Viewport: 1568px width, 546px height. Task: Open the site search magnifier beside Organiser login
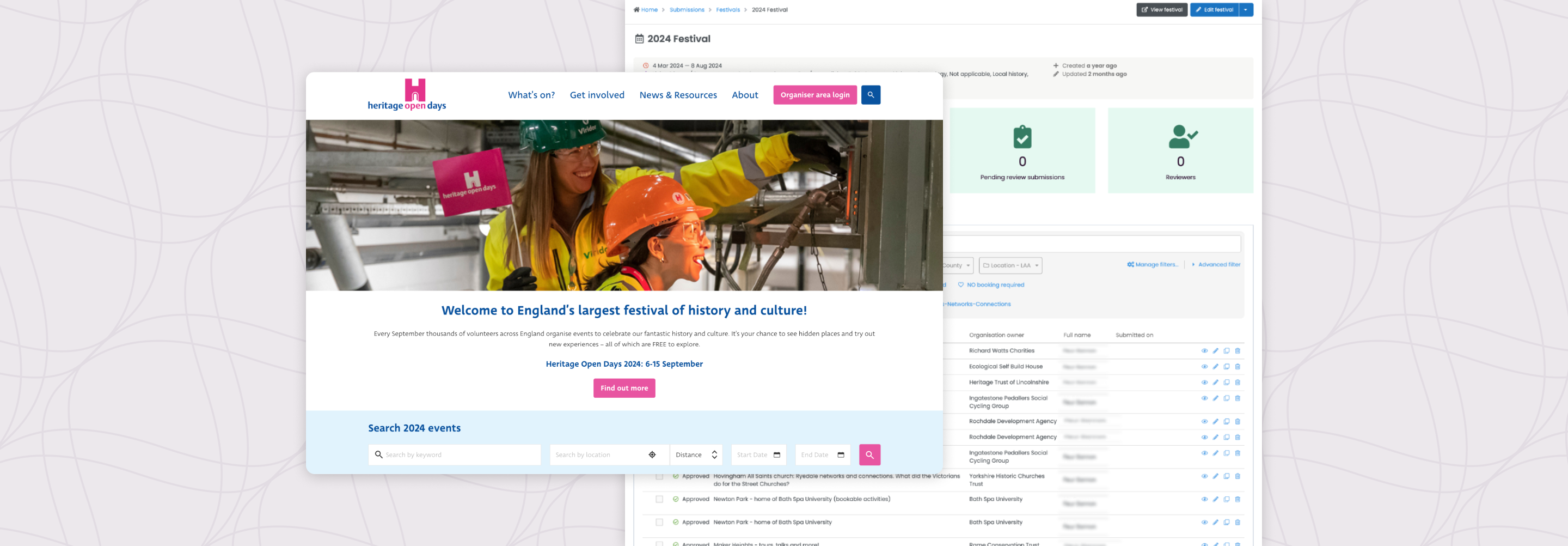[871, 95]
